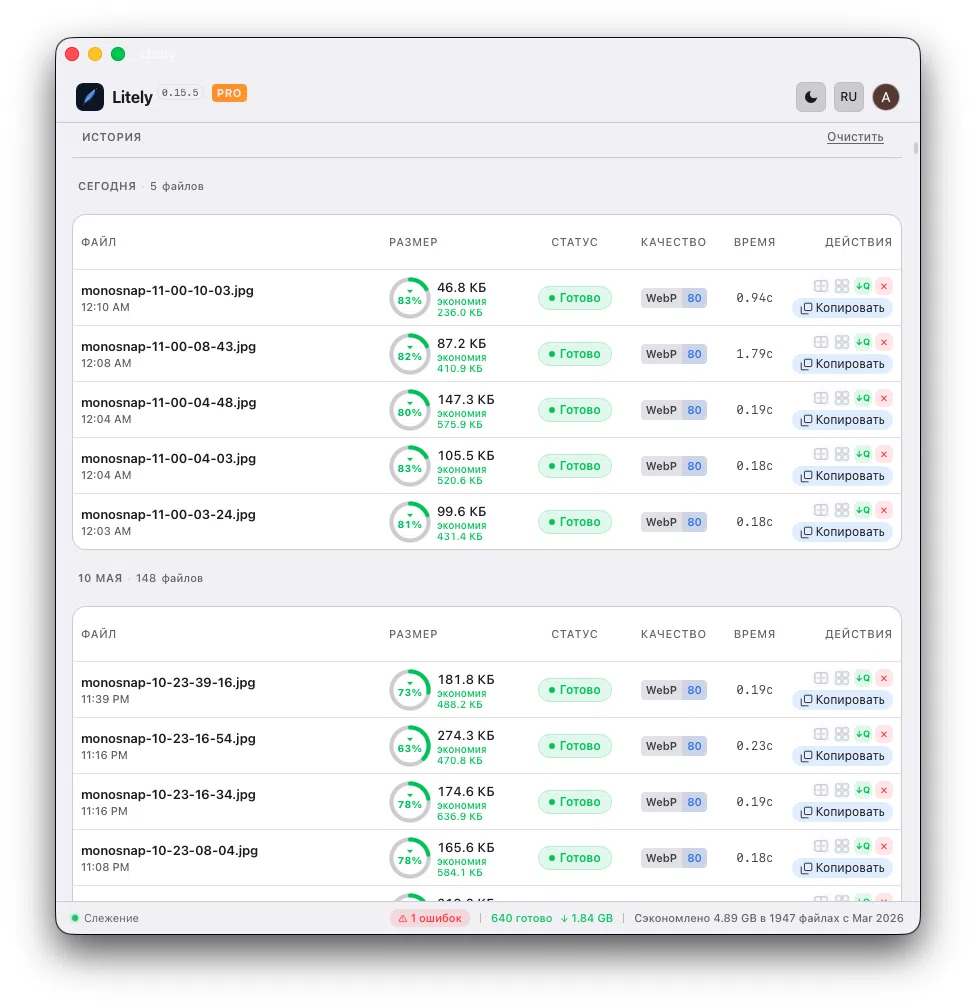Click the 'Готово' status for monosnap-11-00-08-43.jpg
The width and height of the screenshot is (976, 1008).
575,354
